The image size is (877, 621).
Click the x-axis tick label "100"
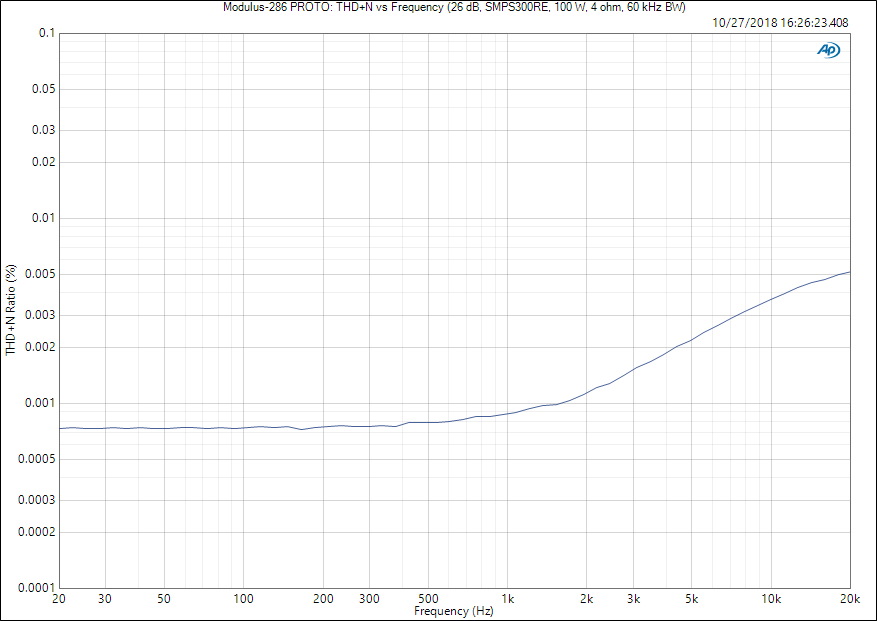243,599
